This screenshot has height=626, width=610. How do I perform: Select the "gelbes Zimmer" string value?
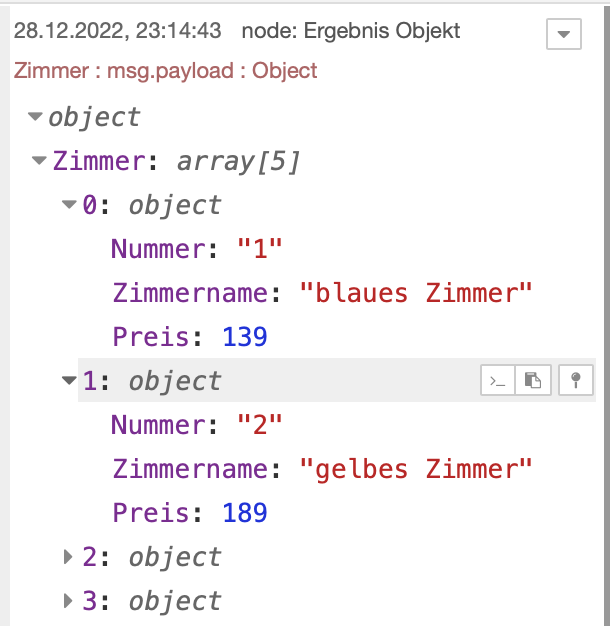(x=417, y=469)
